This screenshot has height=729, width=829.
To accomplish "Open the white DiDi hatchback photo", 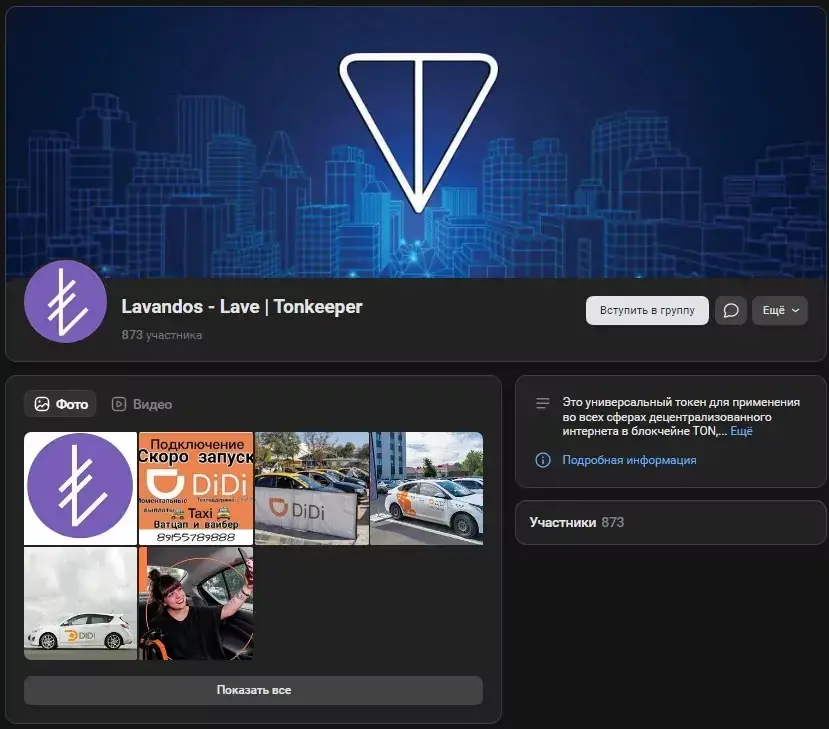I will 80,603.
